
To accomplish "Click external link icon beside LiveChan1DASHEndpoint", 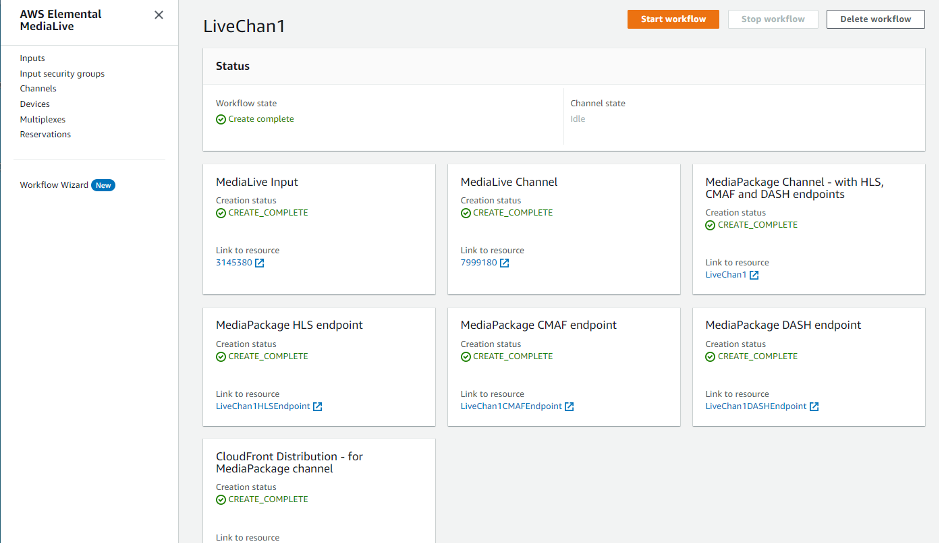I will click(814, 407).
